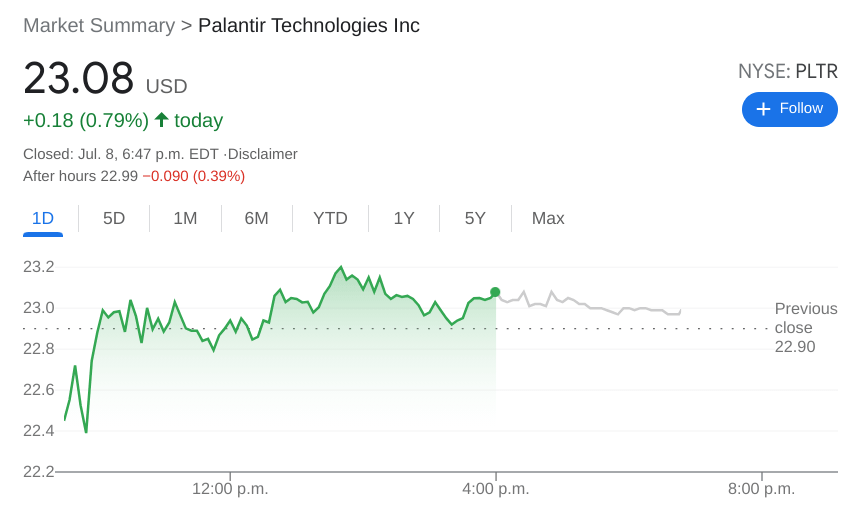
Task: Follow Palantir Technologies stock
Action: 789,109
